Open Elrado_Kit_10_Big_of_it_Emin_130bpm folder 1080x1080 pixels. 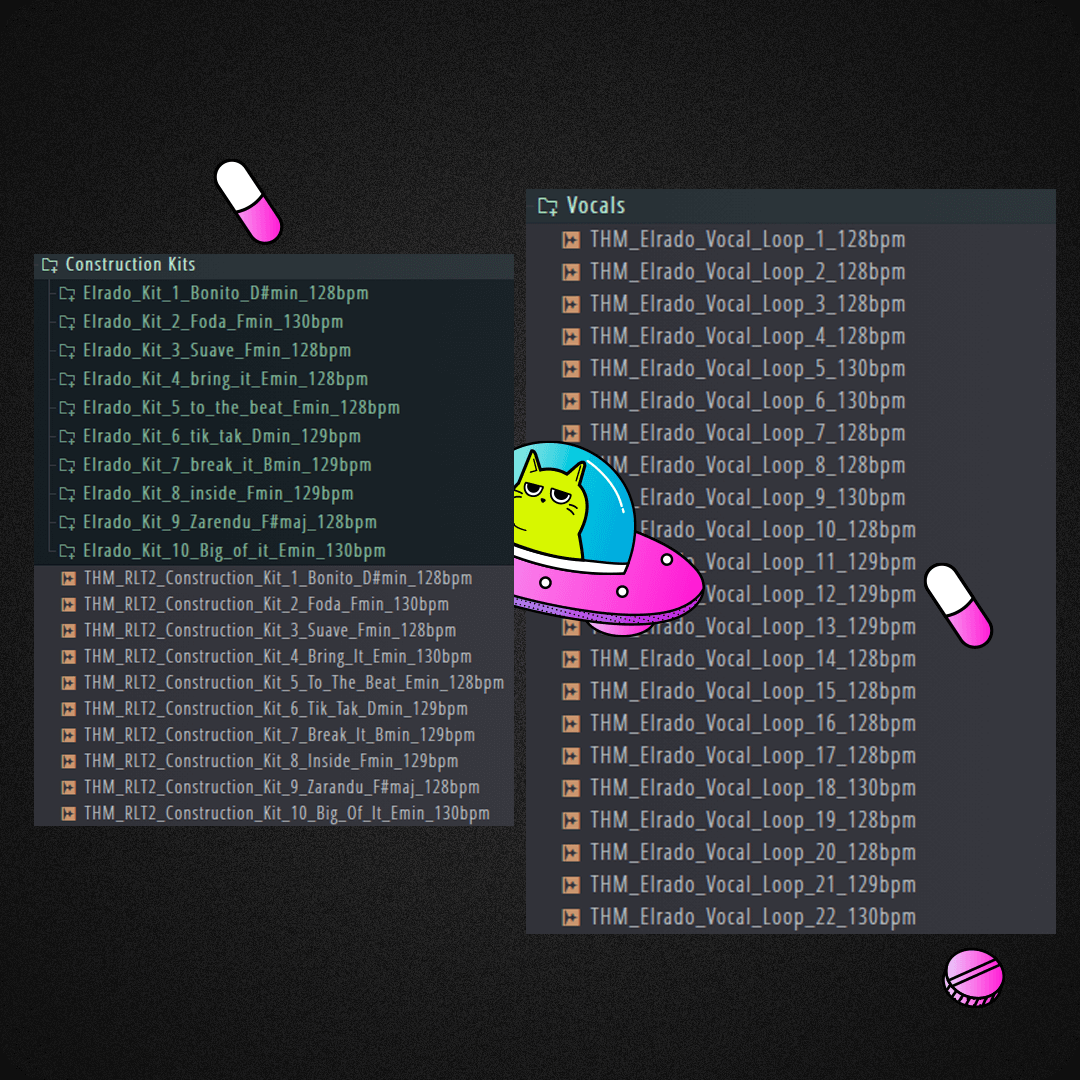[x=234, y=551]
